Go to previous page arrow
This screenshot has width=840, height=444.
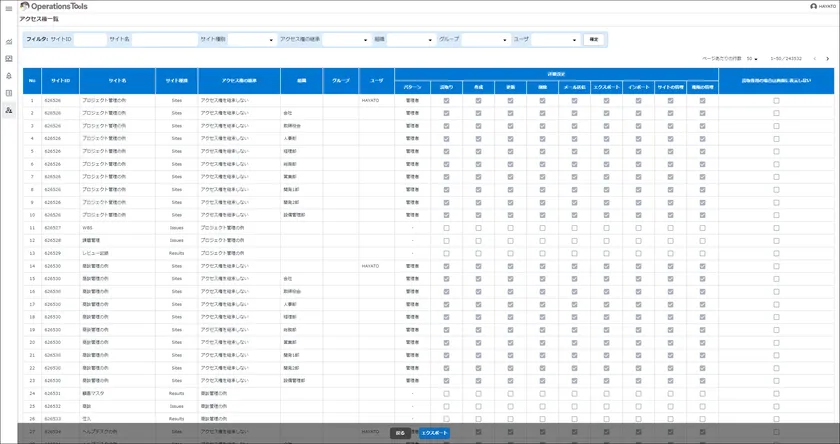pyautogui.click(x=814, y=59)
